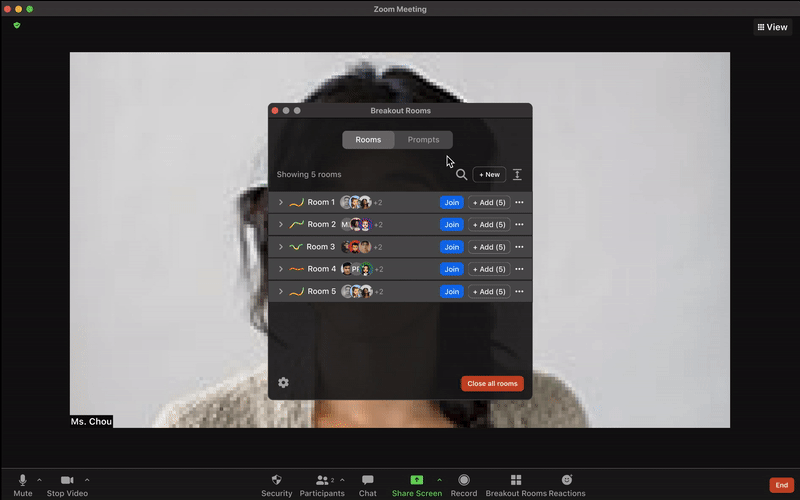Open breakout room settings gear
This screenshot has height=500, width=800.
[283, 383]
